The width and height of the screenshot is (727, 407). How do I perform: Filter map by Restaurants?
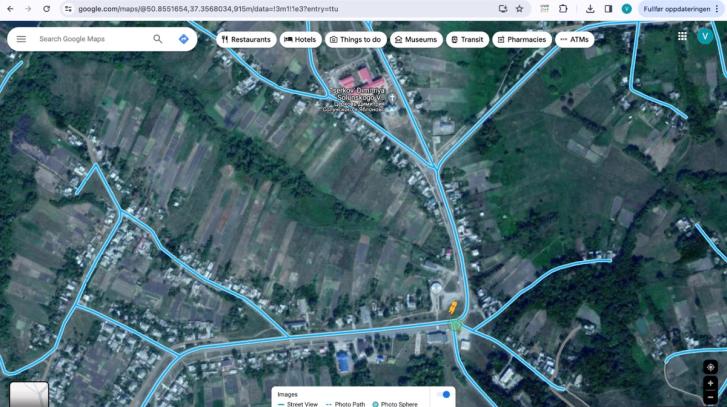(246, 39)
